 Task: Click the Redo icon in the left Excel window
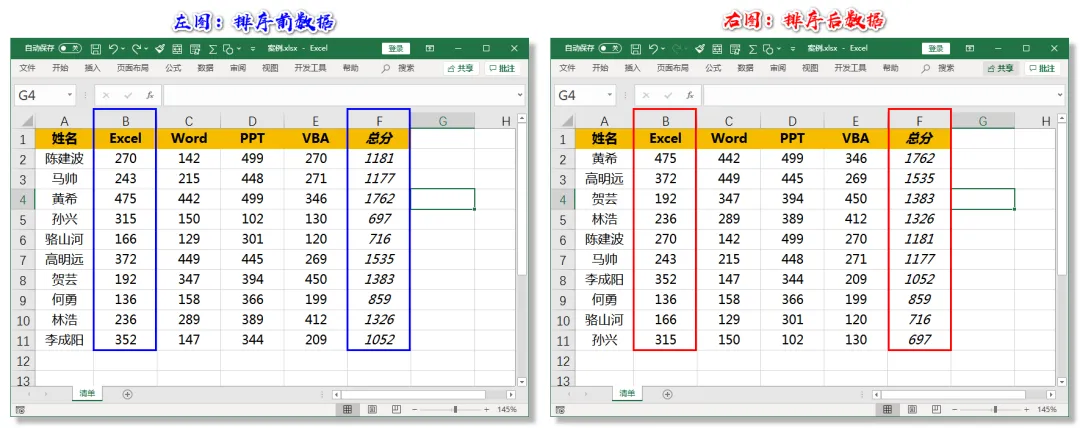[136, 49]
